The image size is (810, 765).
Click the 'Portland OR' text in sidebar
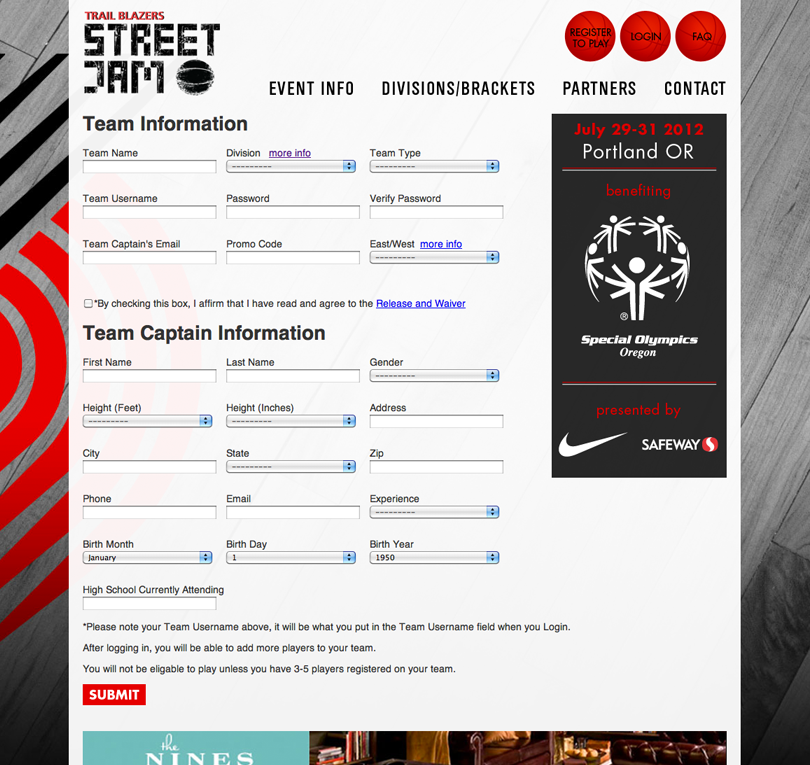[x=638, y=151]
